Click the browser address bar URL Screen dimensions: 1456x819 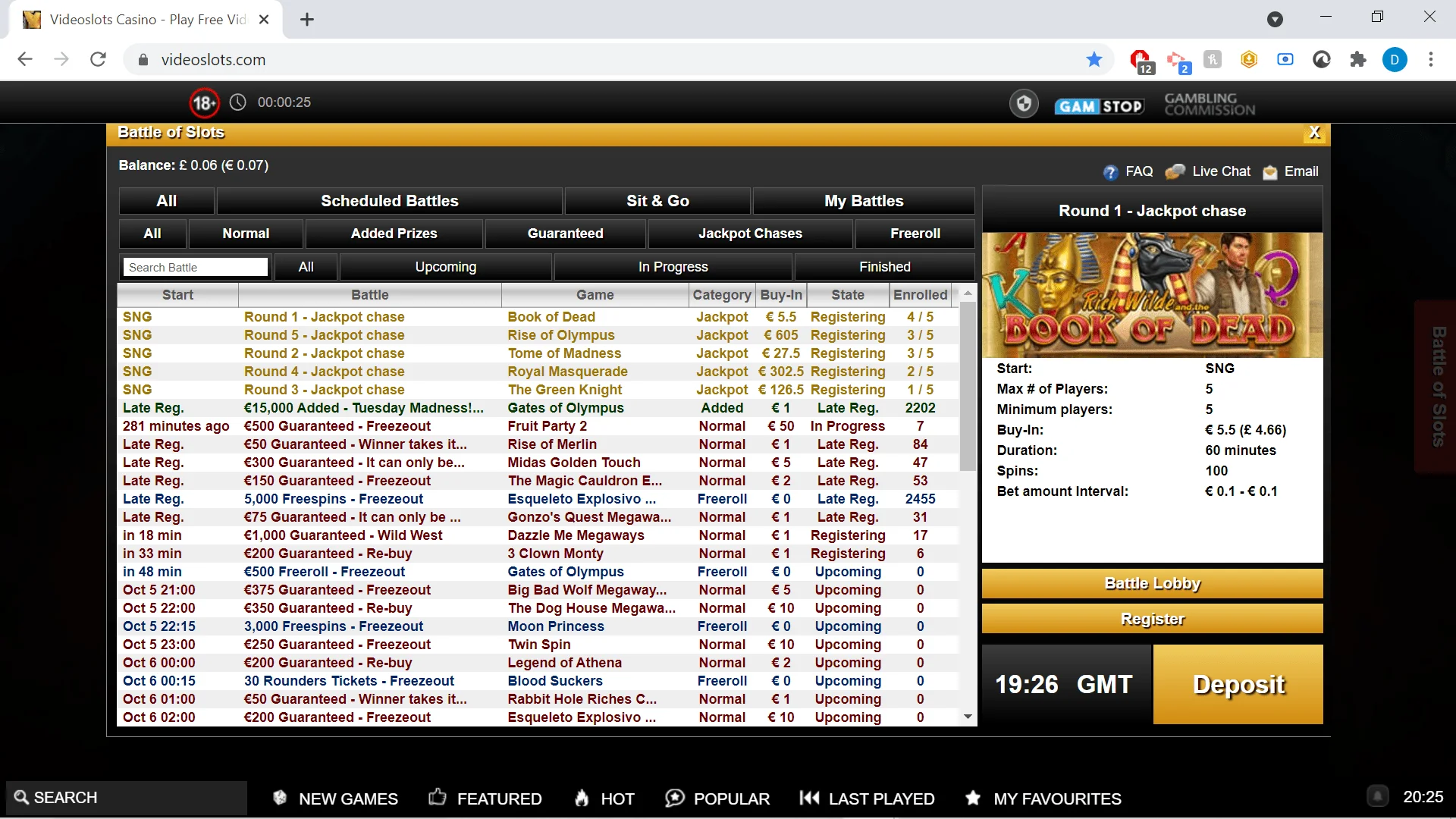coord(213,60)
